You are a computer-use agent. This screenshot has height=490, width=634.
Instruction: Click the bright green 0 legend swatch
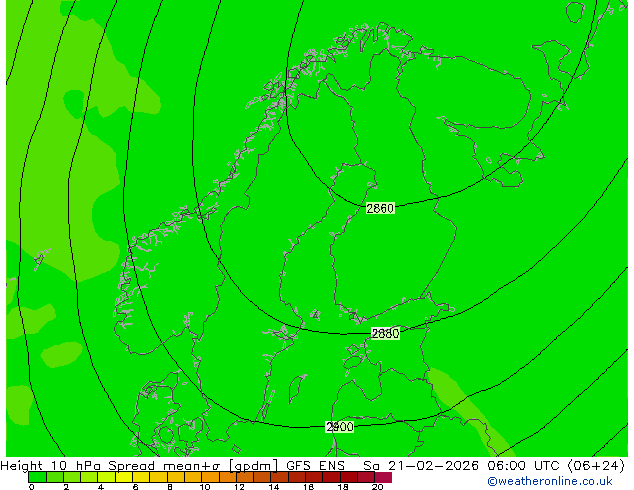click(37, 477)
